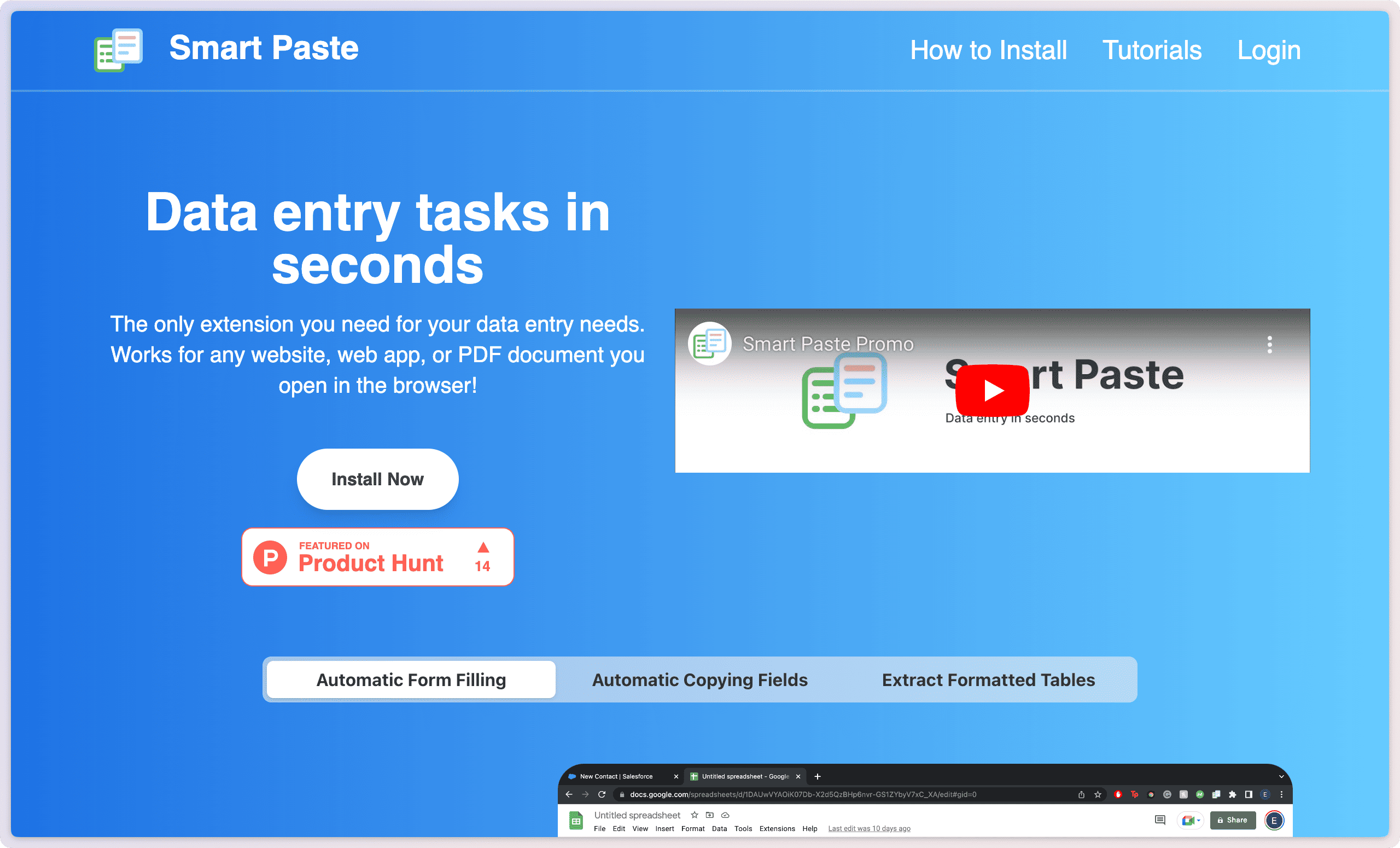Click the Smart Paste logo in the header
The width and height of the screenshot is (1400, 848).
pos(118,49)
